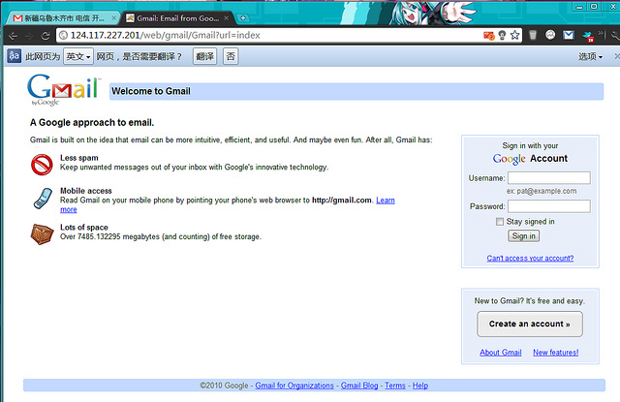This screenshot has width=620, height=402.
Task: Click the browser back arrow
Action: point(13,35)
